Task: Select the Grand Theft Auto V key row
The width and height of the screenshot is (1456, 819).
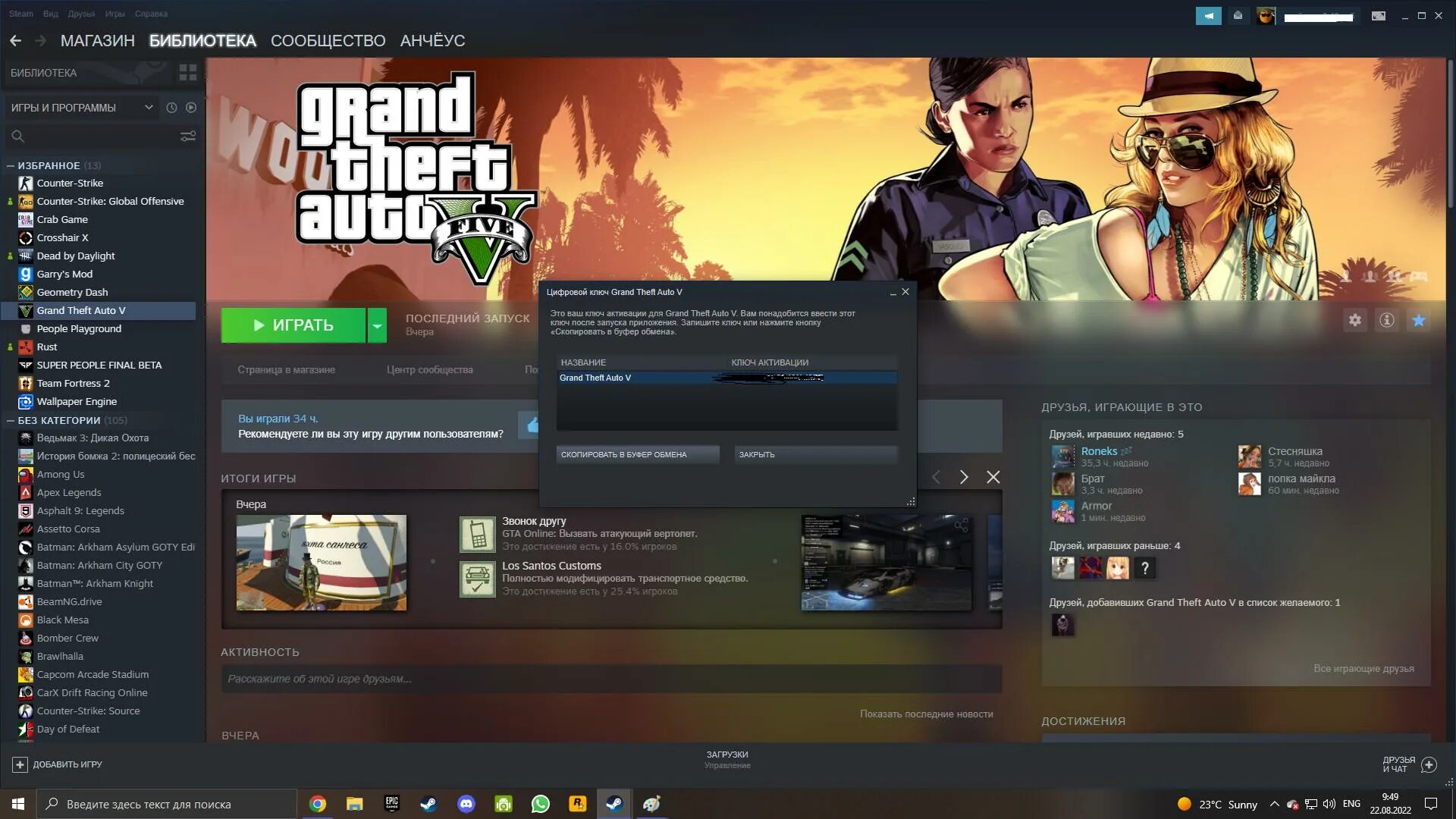Action: point(726,378)
